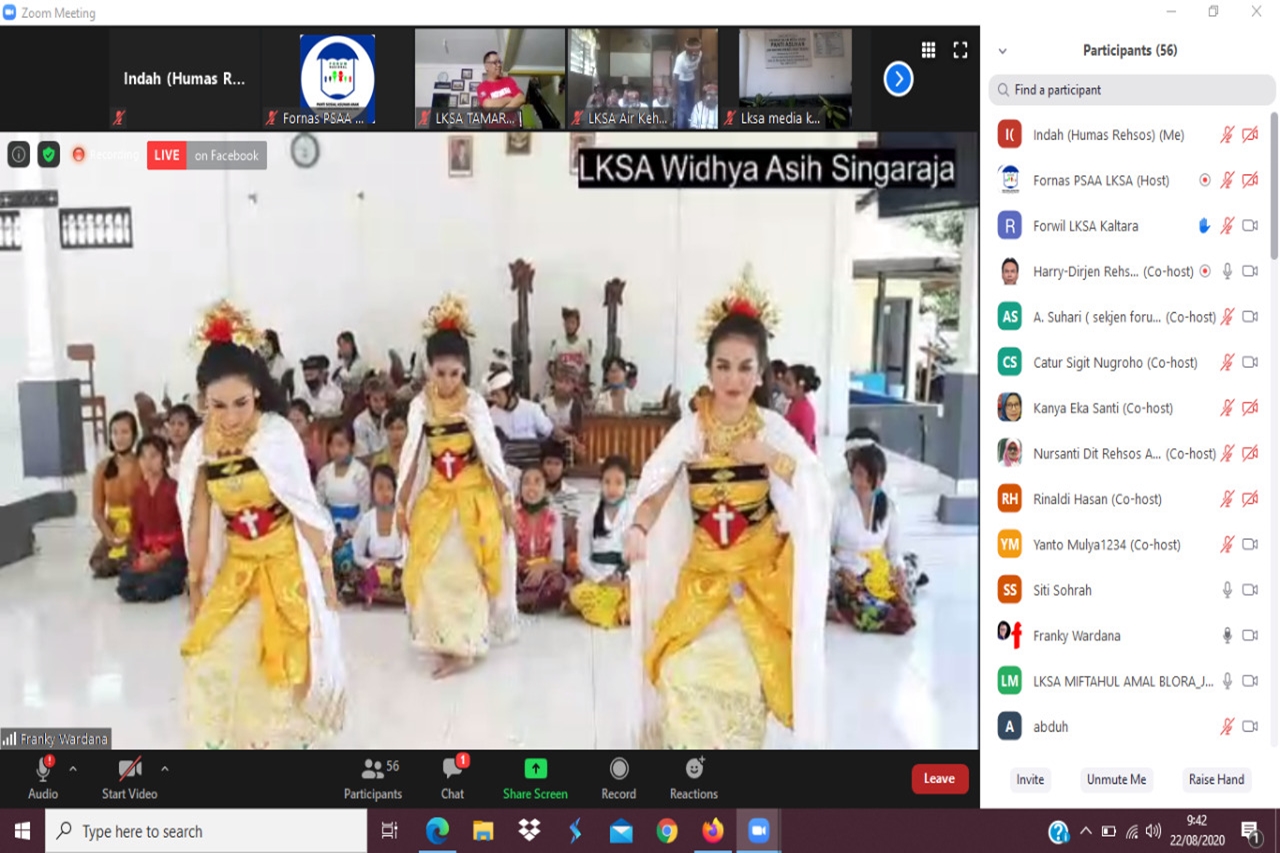Click the Participants panel scrollbar
1280x853 pixels.
click(1274, 185)
